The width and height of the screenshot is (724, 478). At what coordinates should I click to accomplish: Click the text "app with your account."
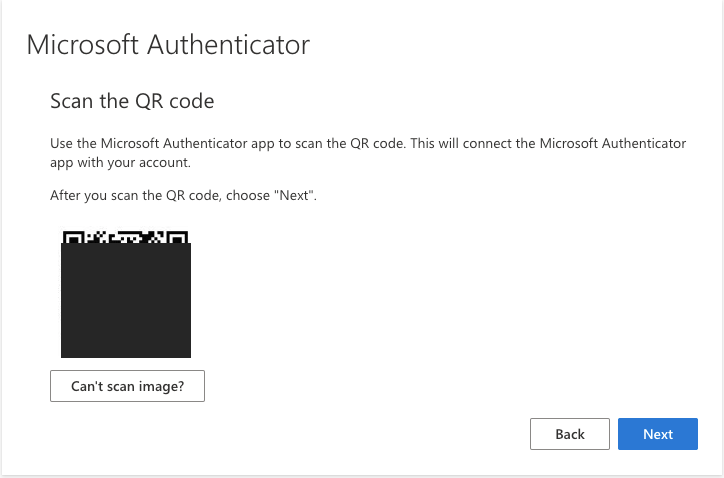(x=120, y=163)
